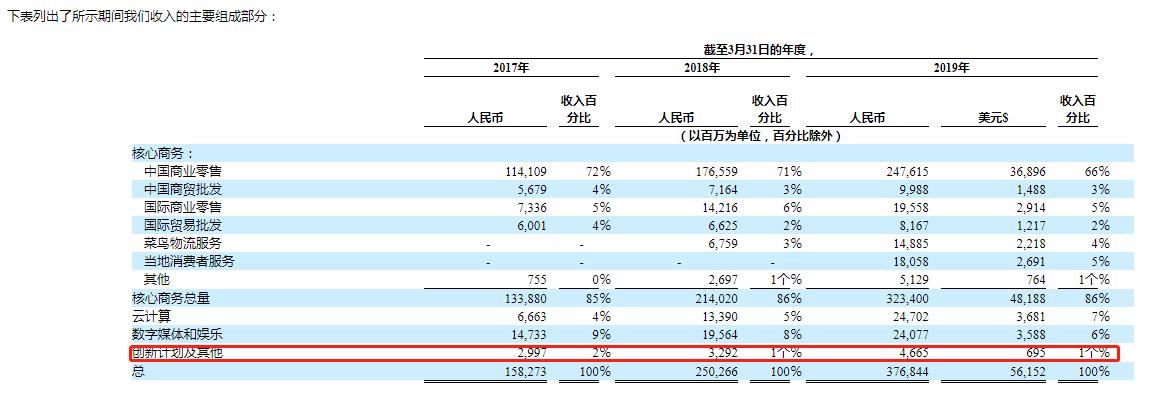
Task: Click the 核心商务： section heading
Action: tap(163, 153)
